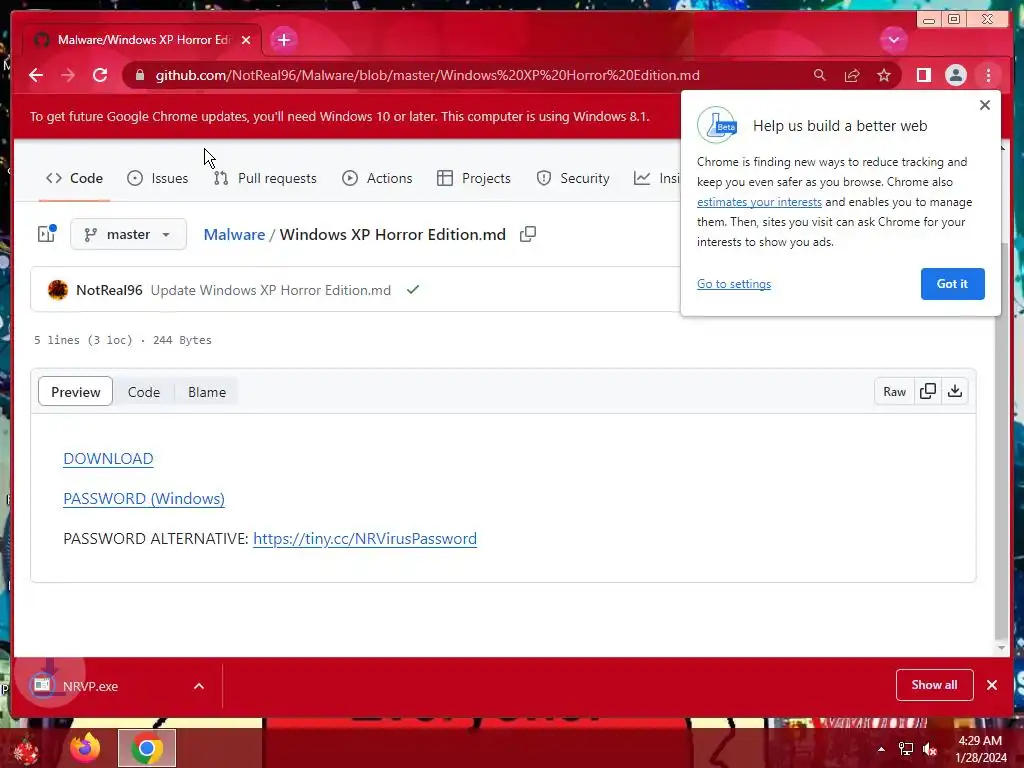The width and height of the screenshot is (1024, 768).
Task: Share this page via share icon
Action: coord(852,75)
